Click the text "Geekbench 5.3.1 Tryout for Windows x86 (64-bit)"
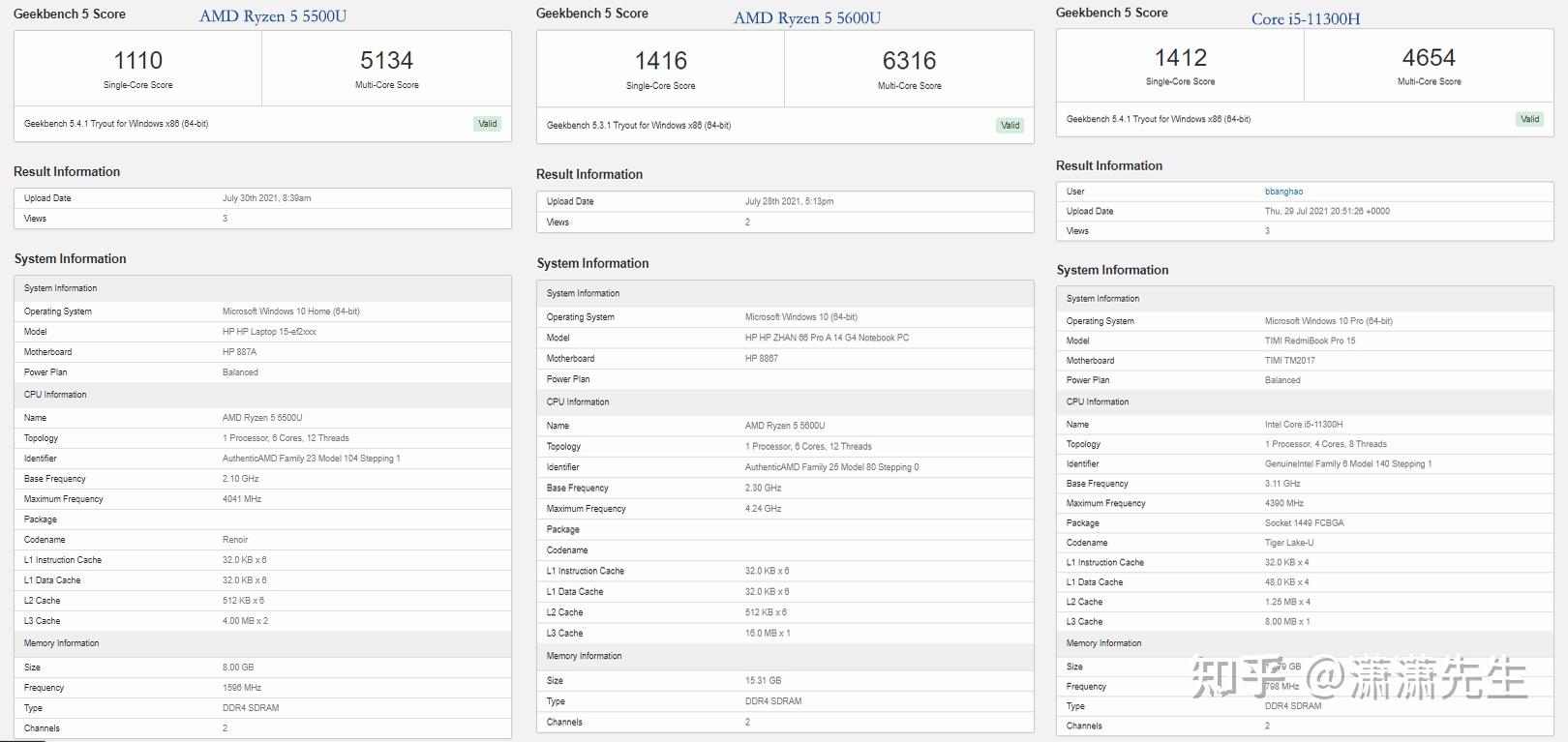1568x742 pixels. [x=639, y=125]
